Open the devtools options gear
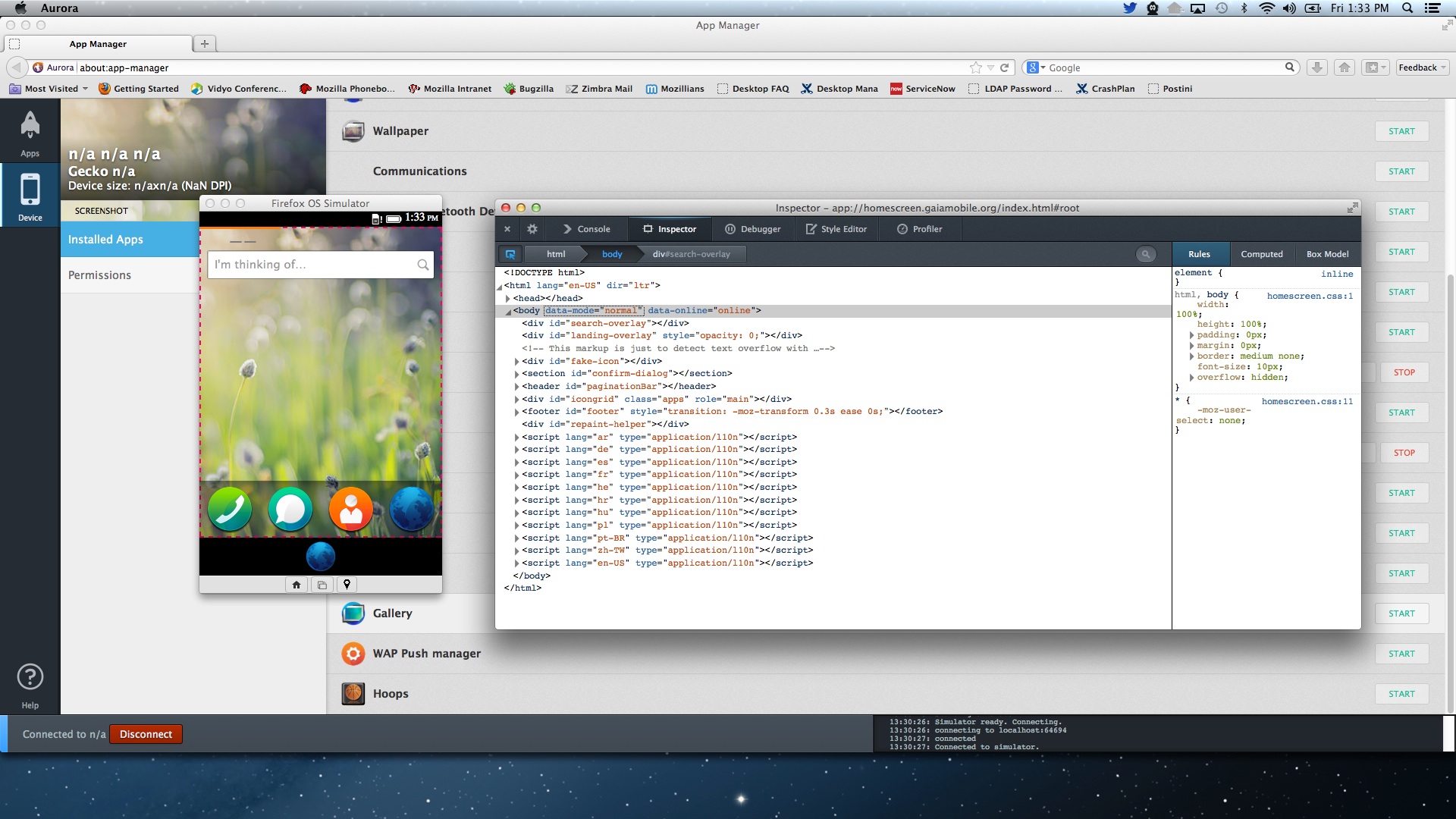This screenshot has height=819, width=1456. click(532, 229)
